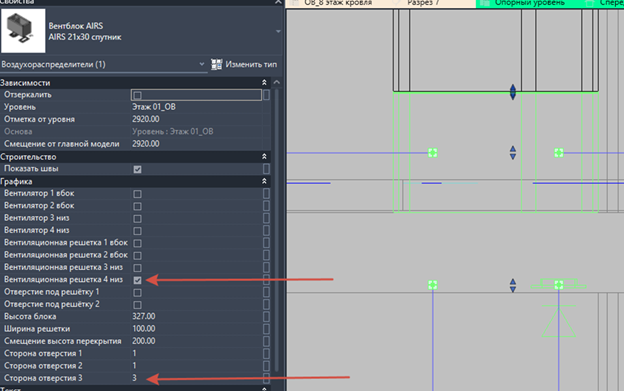This screenshot has width=624, height=391.
Task: Enable Отверстие под решётку 1 checkbox
Action: [137, 292]
